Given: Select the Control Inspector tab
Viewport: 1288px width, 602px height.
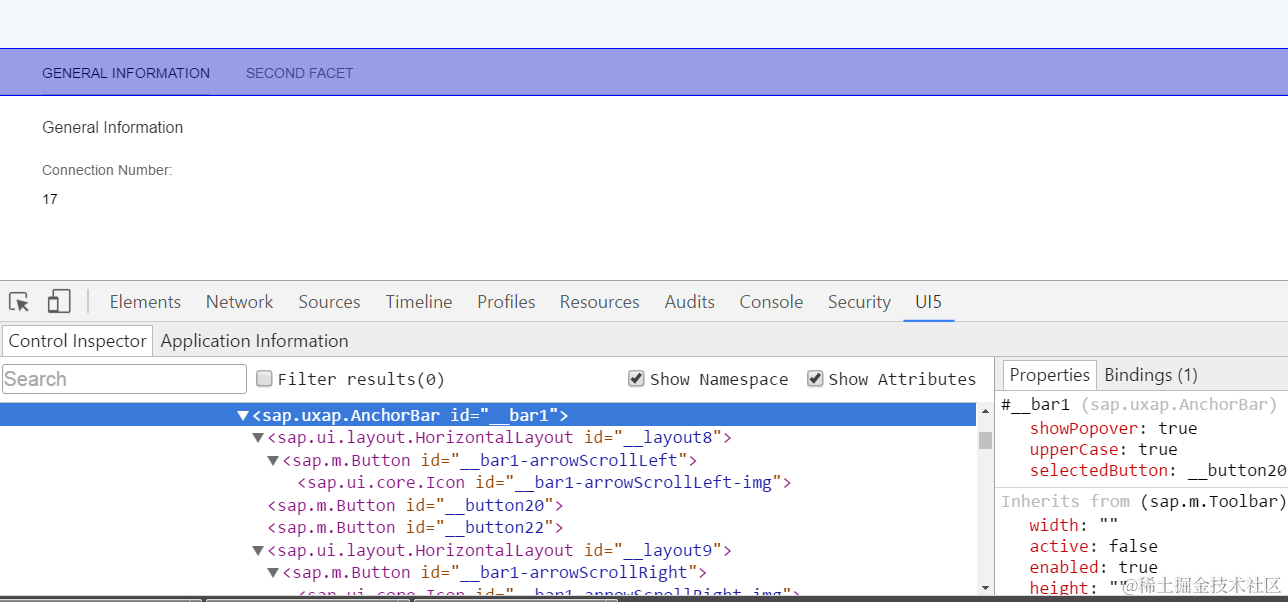Looking at the screenshot, I should click(78, 341).
